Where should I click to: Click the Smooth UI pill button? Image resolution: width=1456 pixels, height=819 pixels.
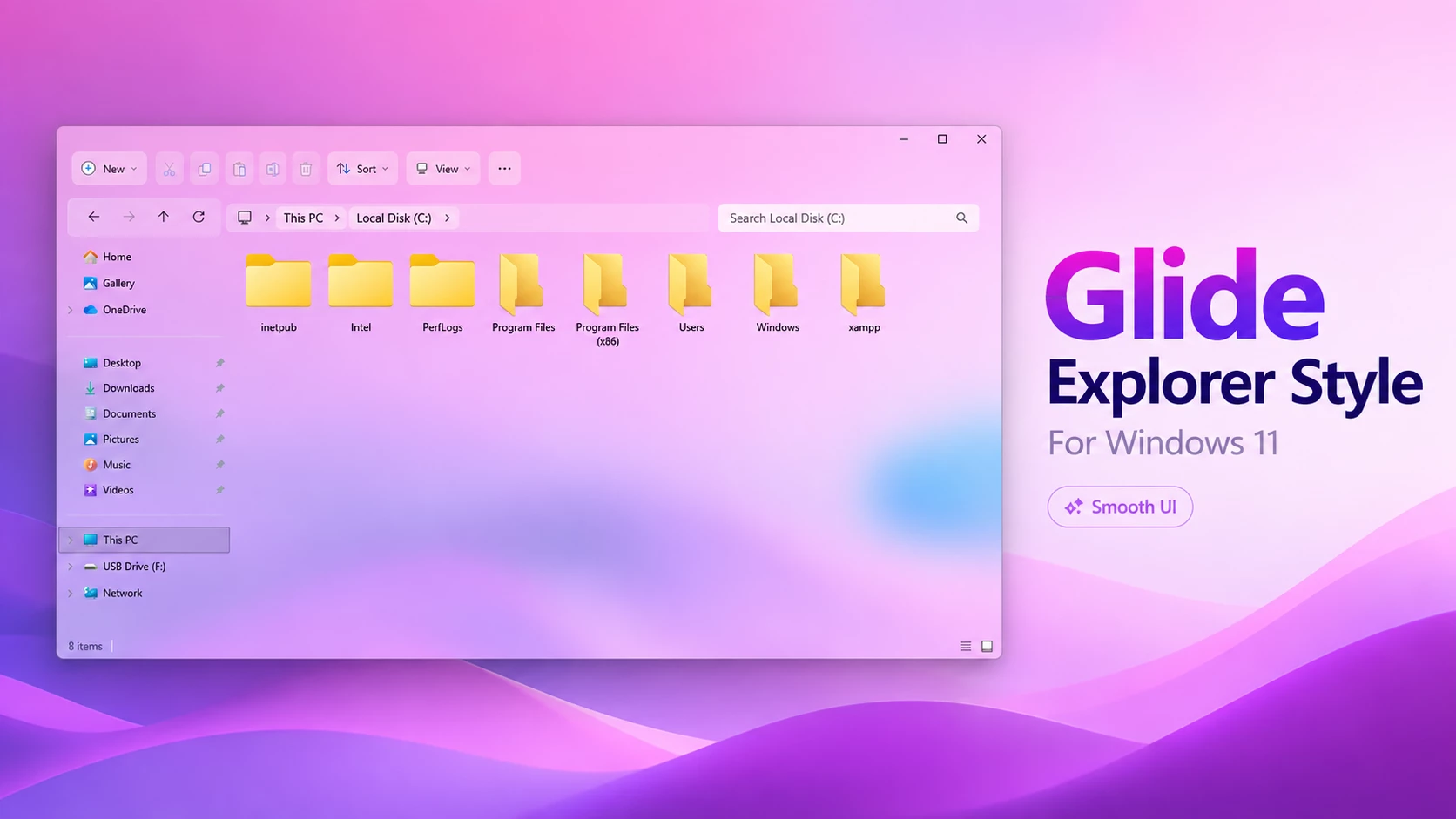click(1120, 507)
